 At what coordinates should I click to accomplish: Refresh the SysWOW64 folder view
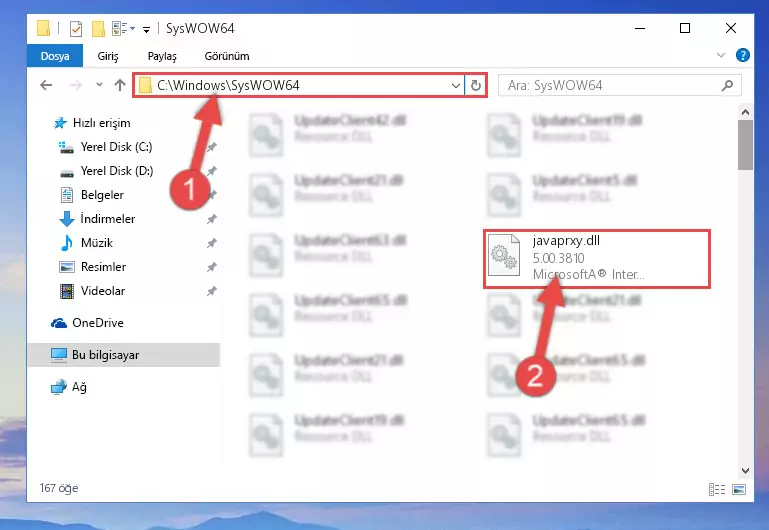[475, 85]
